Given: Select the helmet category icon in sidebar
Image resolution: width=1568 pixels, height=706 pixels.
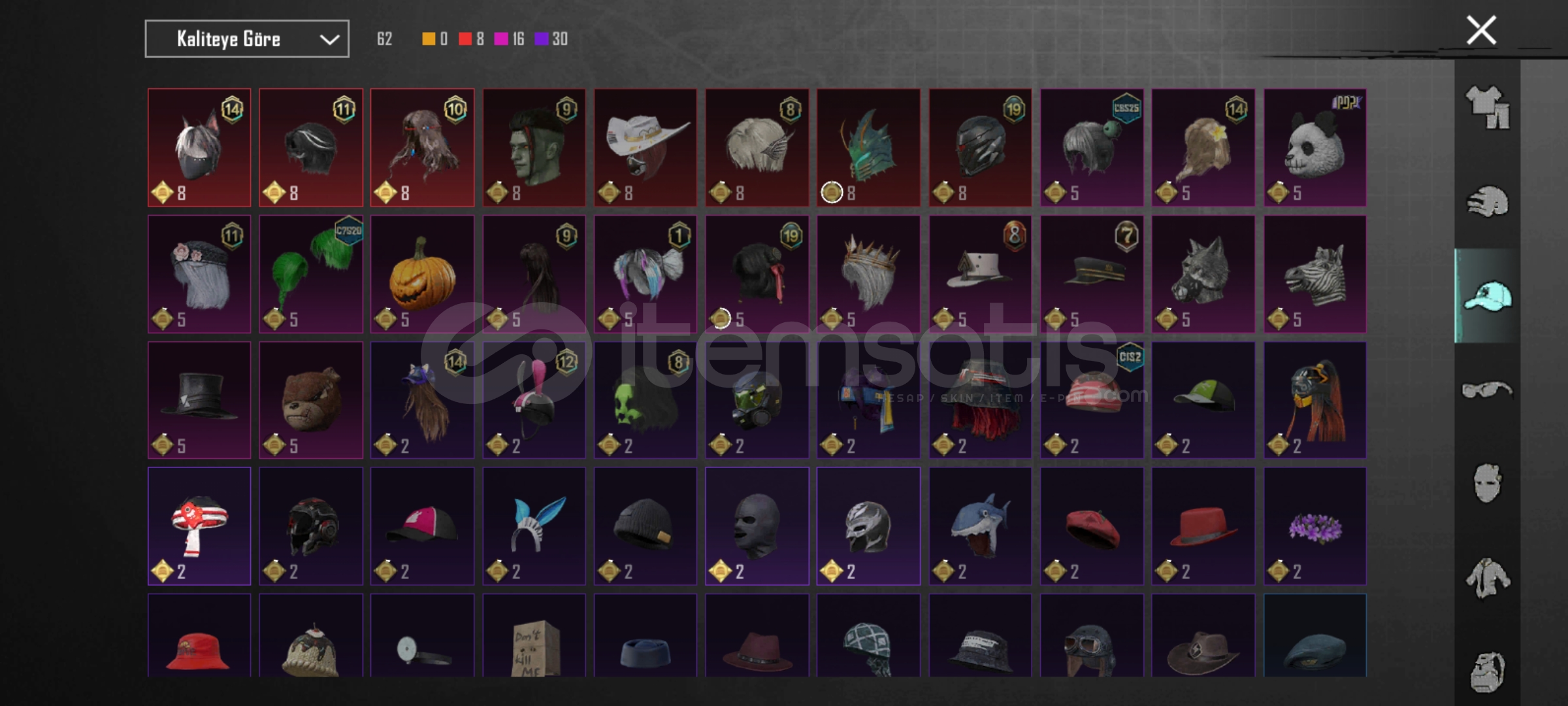Looking at the screenshot, I should point(1487,202).
